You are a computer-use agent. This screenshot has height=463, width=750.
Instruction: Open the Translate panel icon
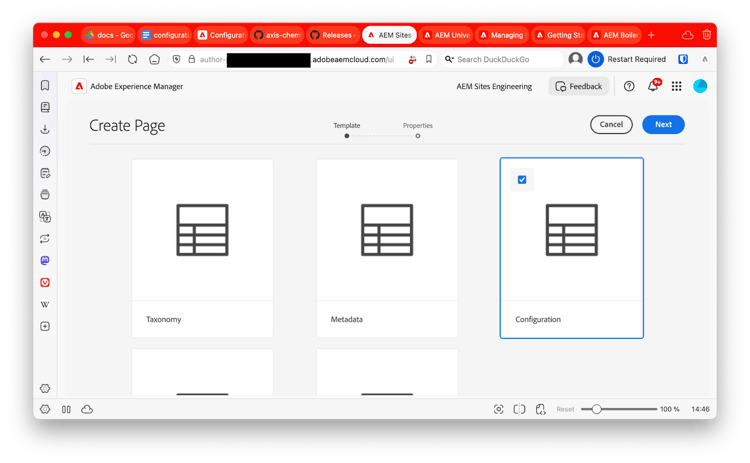click(x=45, y=217)
